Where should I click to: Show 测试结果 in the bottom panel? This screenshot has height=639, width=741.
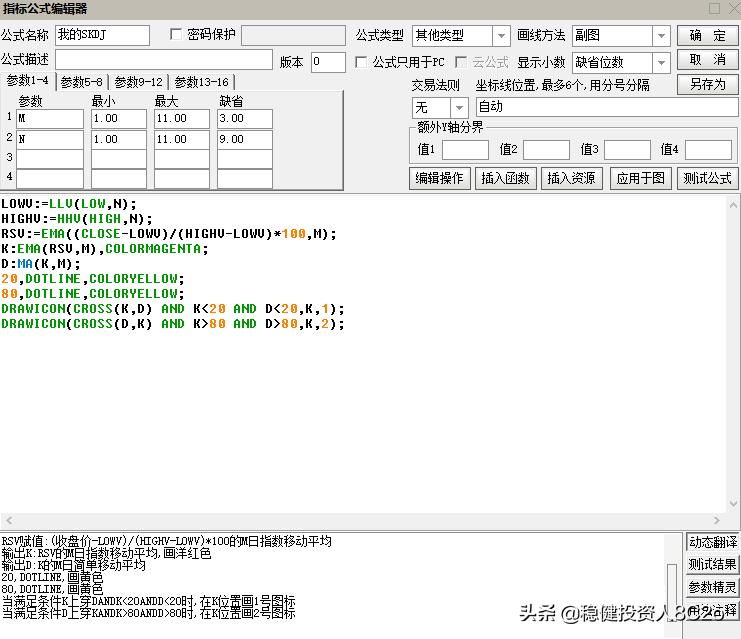point(712,565)
